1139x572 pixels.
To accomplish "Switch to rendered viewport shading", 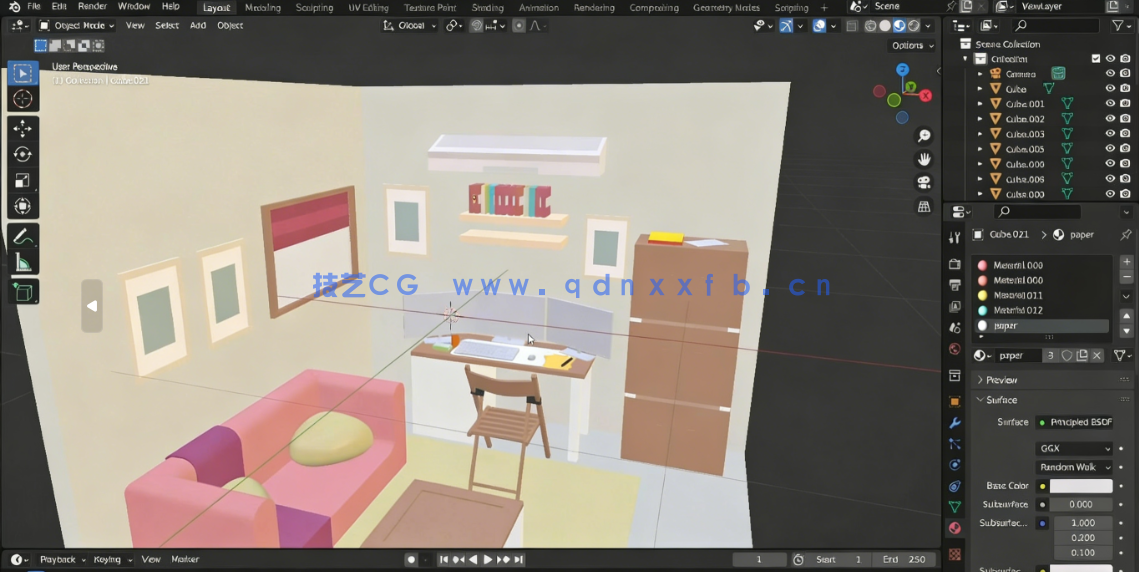I will click(914, 25).
